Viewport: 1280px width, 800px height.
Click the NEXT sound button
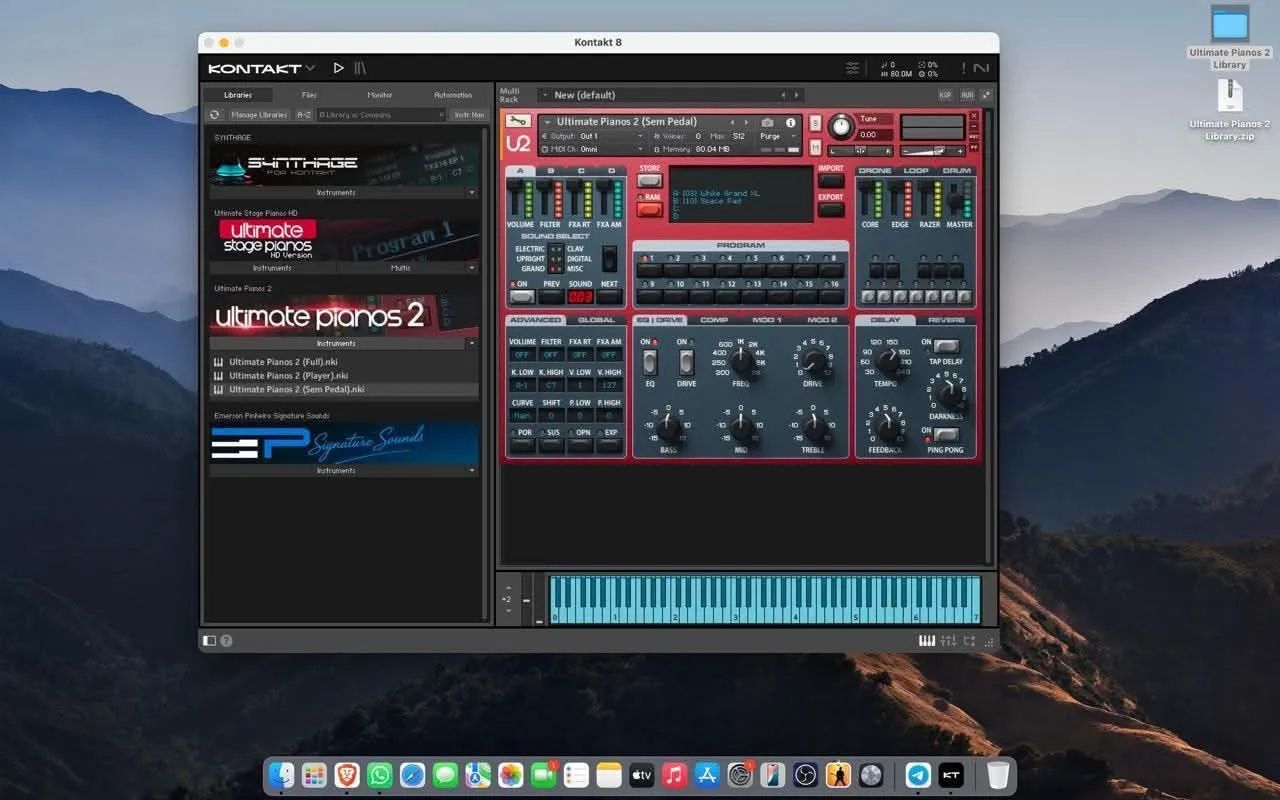point(609,297)
